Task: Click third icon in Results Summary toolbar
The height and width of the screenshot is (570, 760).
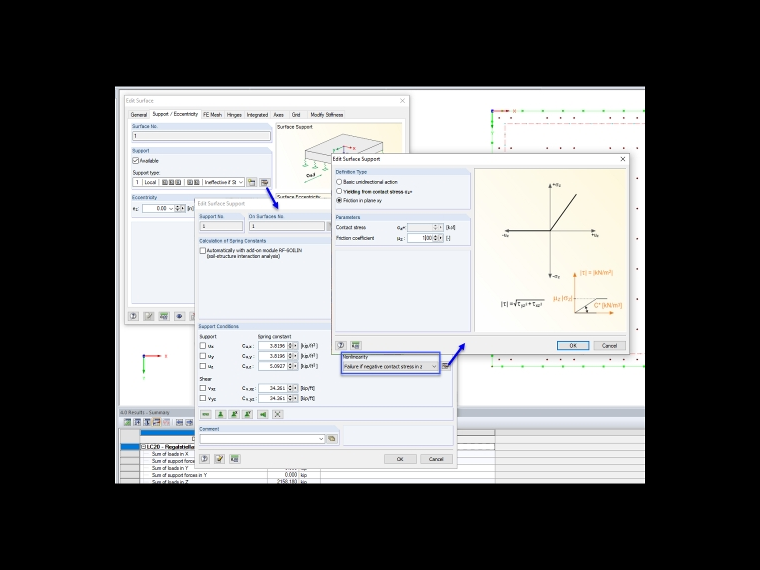Action: pos(147,422)
